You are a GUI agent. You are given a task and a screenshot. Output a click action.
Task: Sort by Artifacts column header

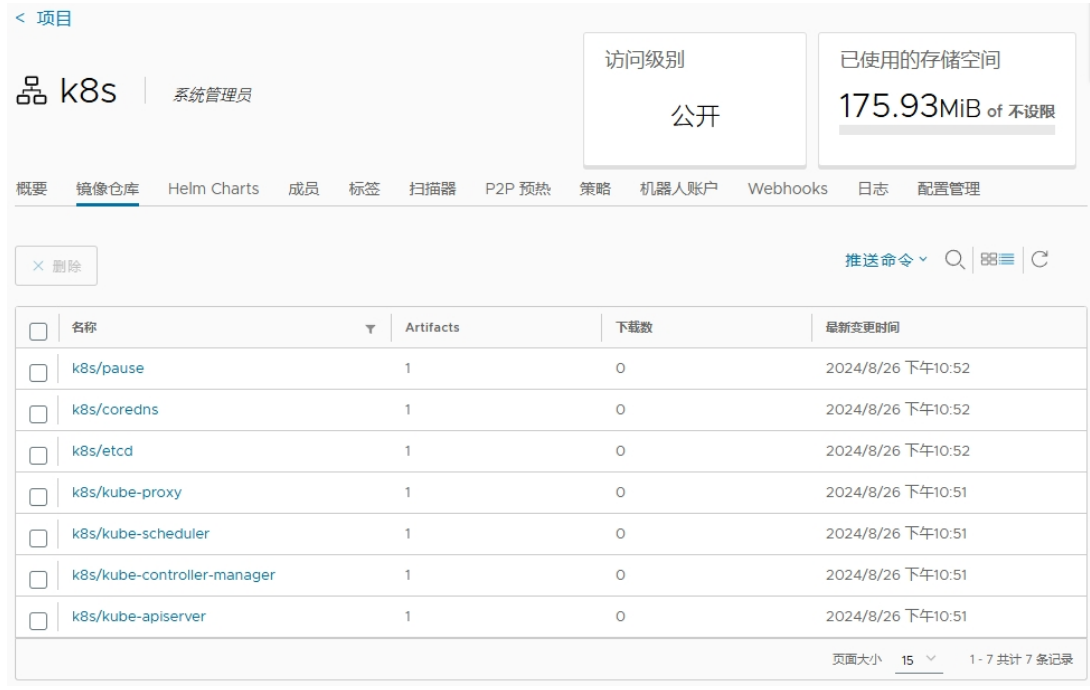point(432,327)
